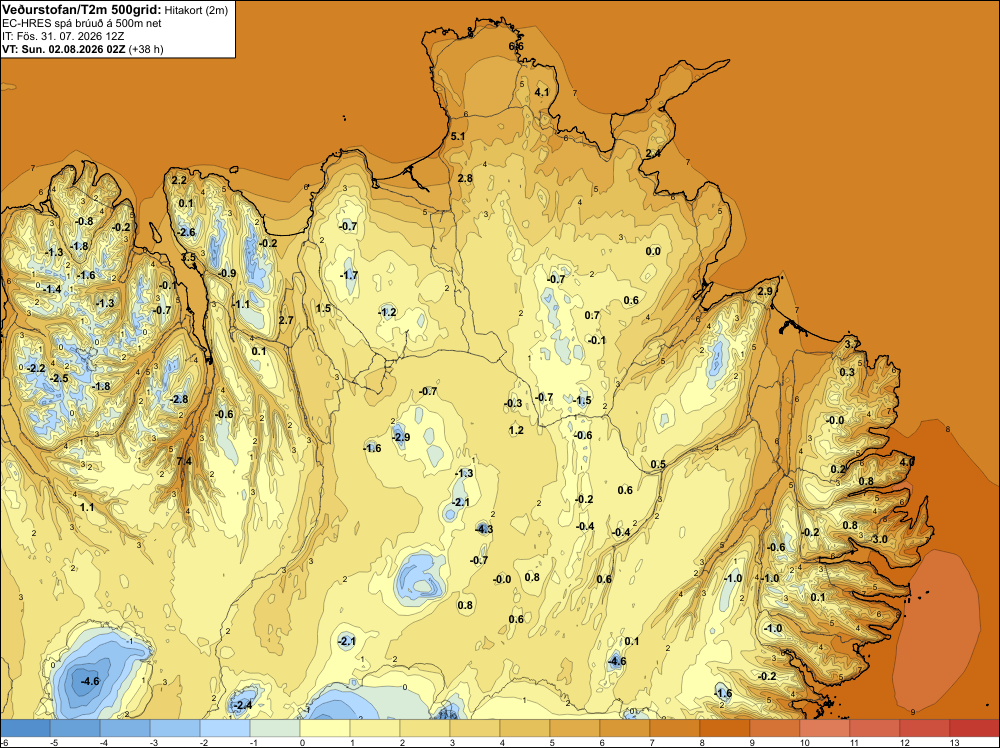Click the '4.1' temperature value
Viewport: 1000px width, 748px height.
[x=541, y=92]
